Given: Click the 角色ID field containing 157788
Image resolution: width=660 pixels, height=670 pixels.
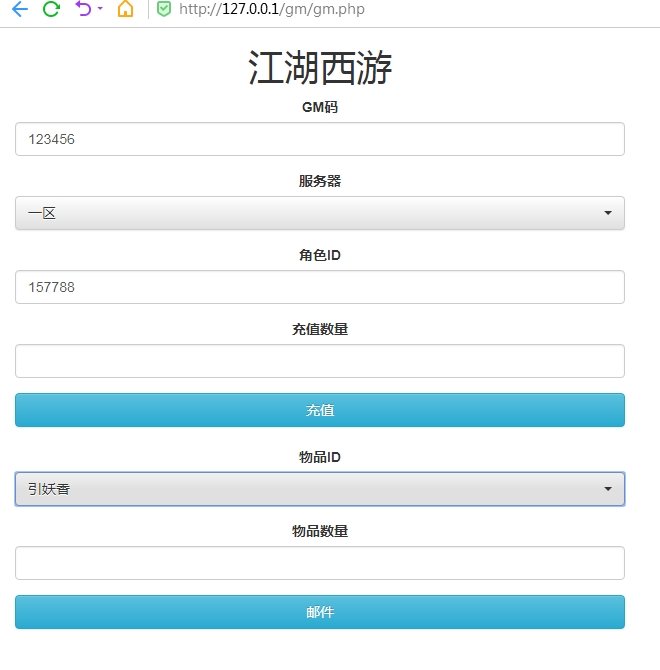Looking at the screenshot, I should 320,287.
